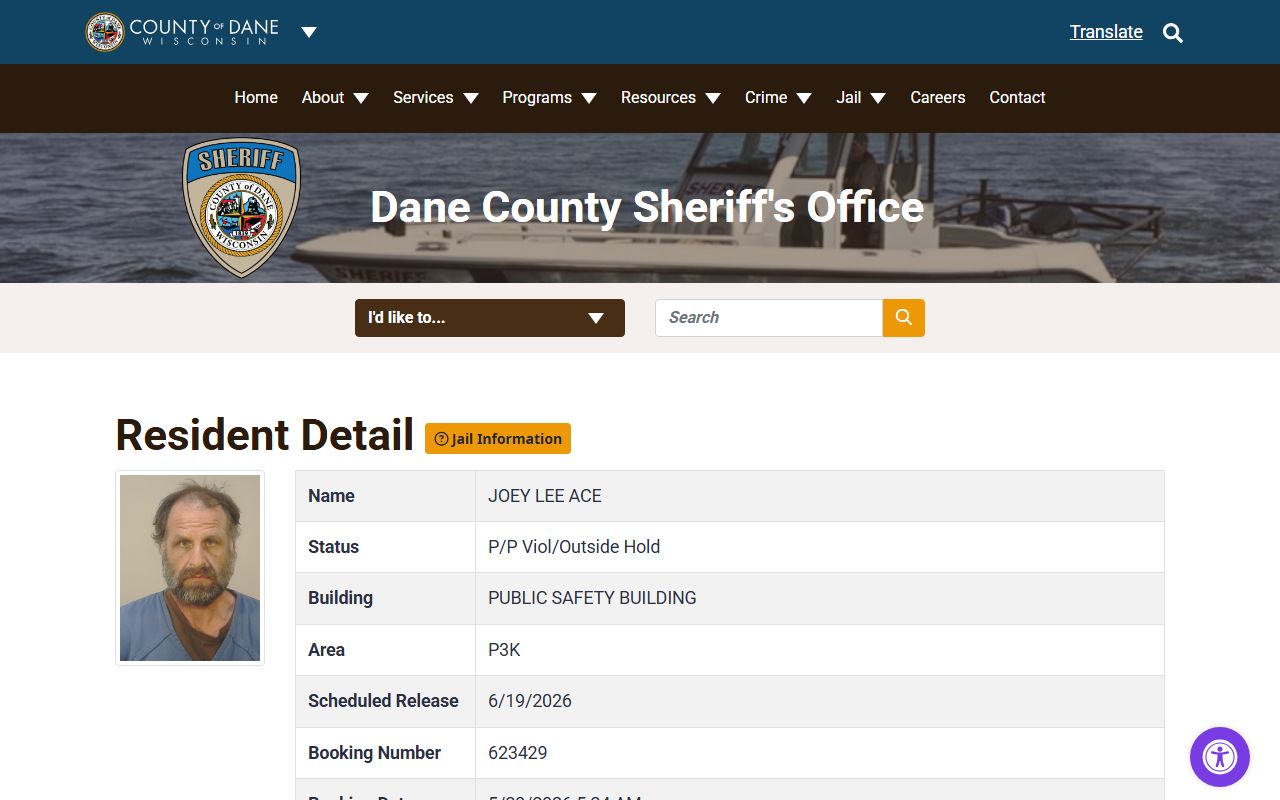Open the header magnifier search icon
The image size is (1280, 800).
[1173, 33]
